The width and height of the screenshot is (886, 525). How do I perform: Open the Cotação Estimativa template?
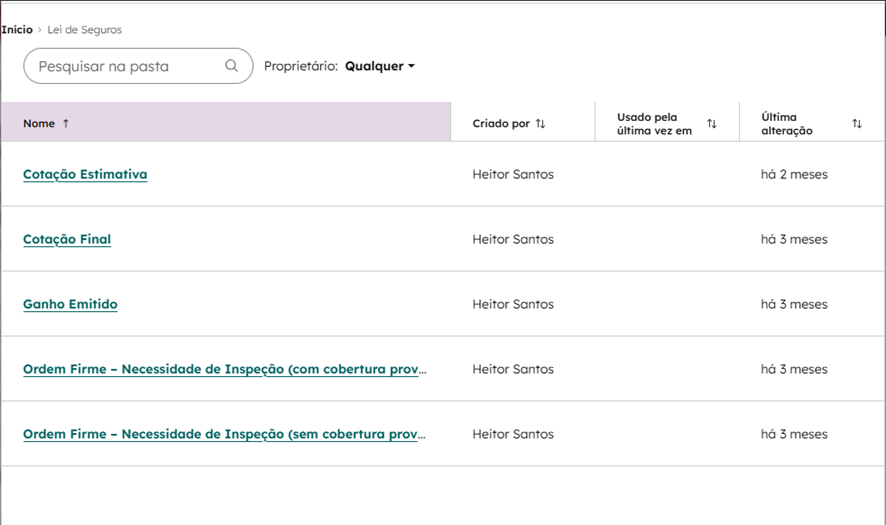pyautogui.click(x=85, y=174)
